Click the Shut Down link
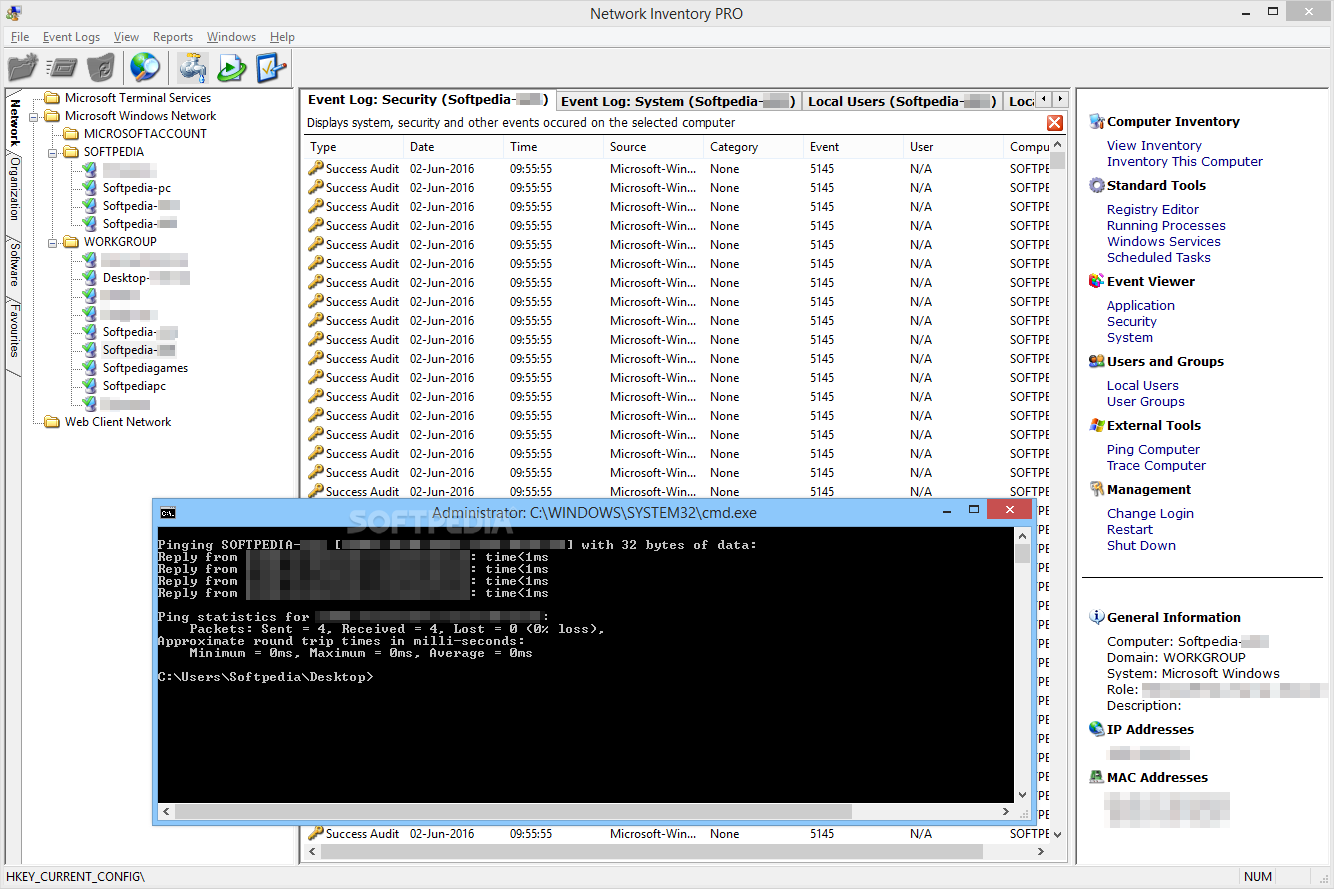The image size is (1334, 889). tap(1141, 545)
